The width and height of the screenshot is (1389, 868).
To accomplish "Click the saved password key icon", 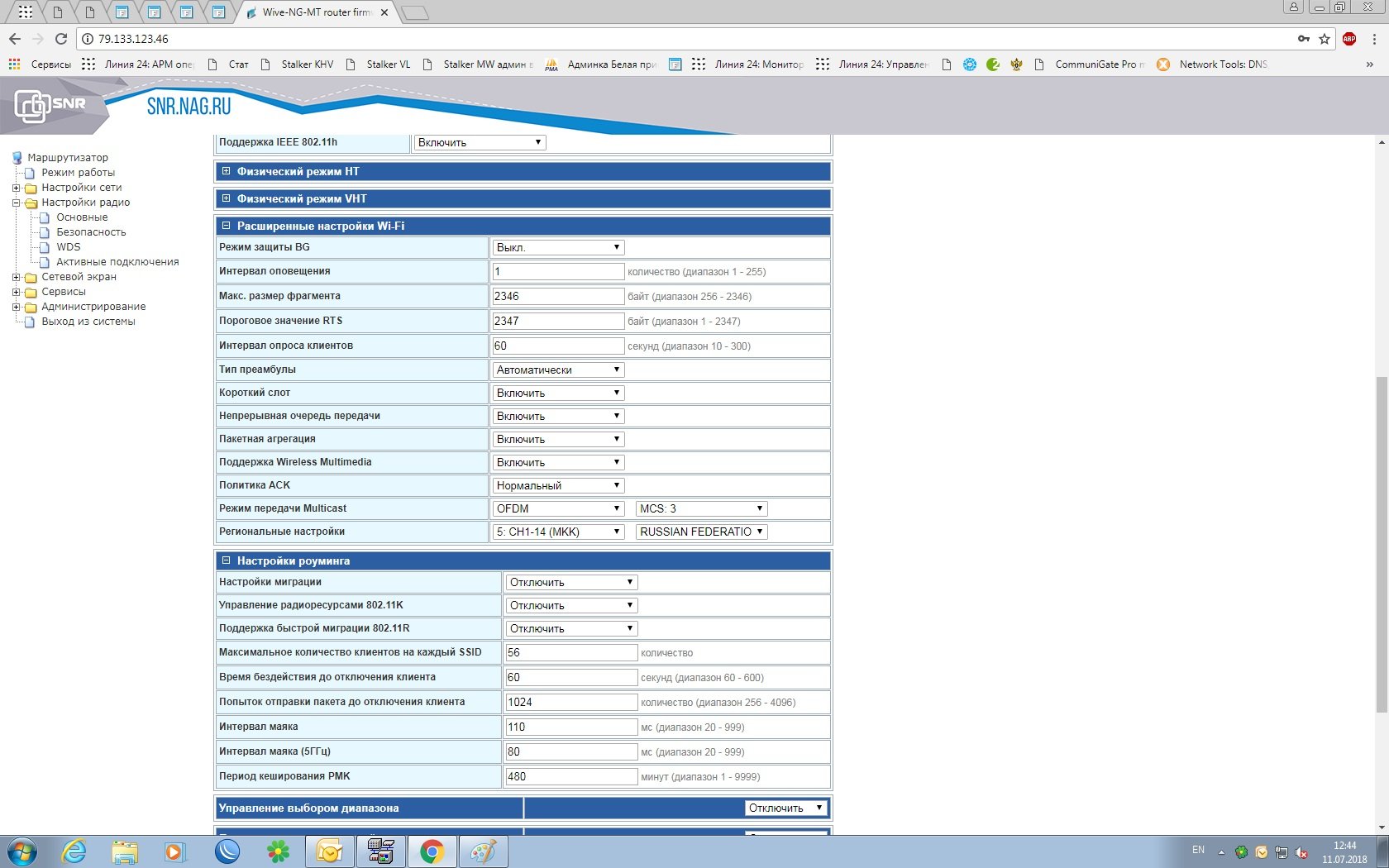I will [1304, 39].
